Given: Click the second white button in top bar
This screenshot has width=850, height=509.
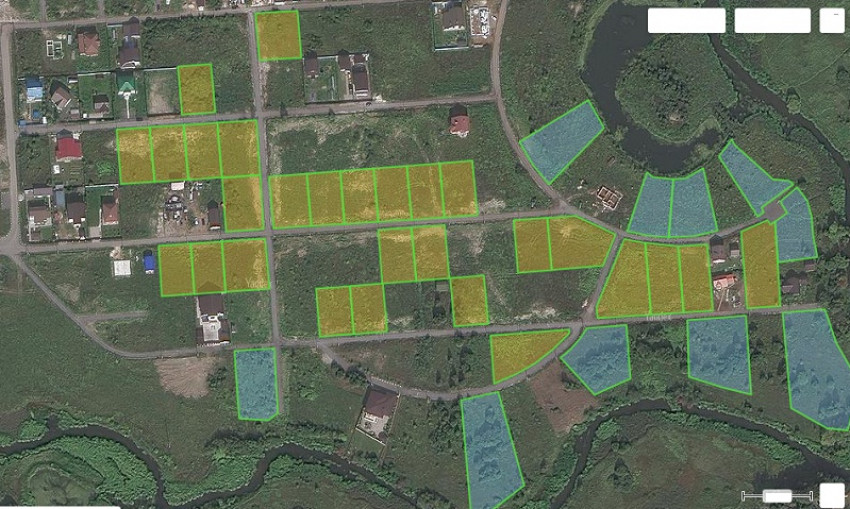Looking at the screenshot, I should pos(772,21).
